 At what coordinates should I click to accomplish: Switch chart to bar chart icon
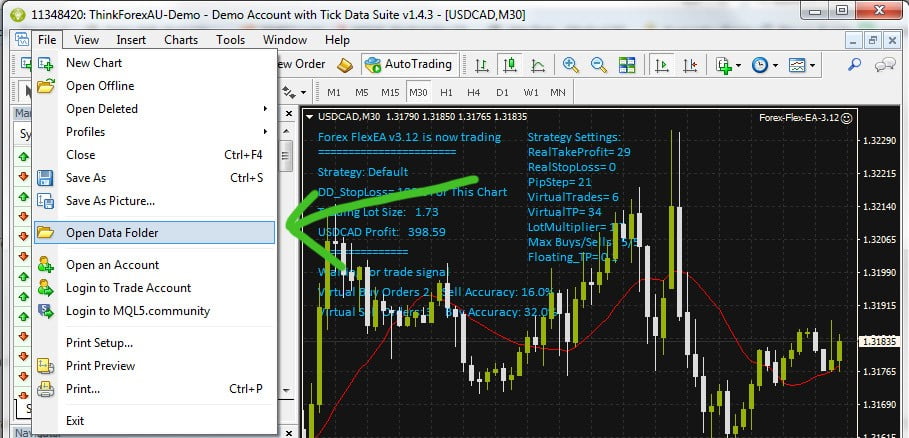point(482,65)
